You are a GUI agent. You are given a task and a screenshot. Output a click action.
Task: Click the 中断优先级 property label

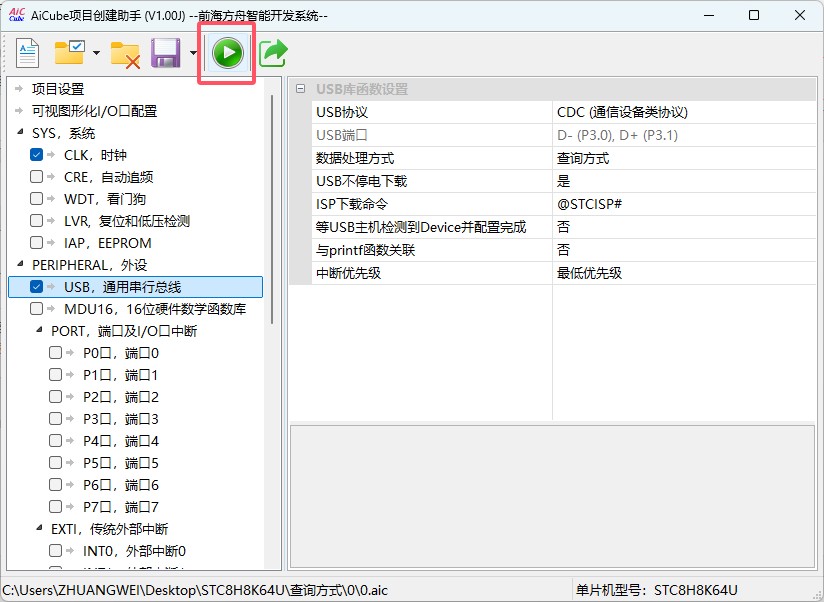[x=348, y=273]
